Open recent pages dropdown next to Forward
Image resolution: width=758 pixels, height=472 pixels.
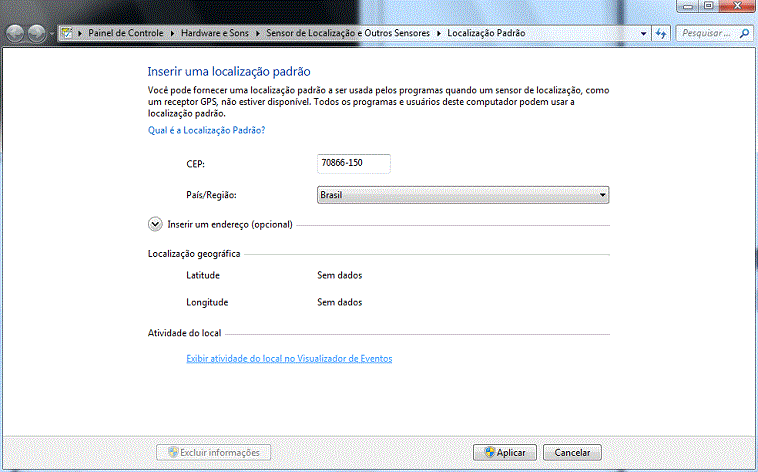coord(52,34)
